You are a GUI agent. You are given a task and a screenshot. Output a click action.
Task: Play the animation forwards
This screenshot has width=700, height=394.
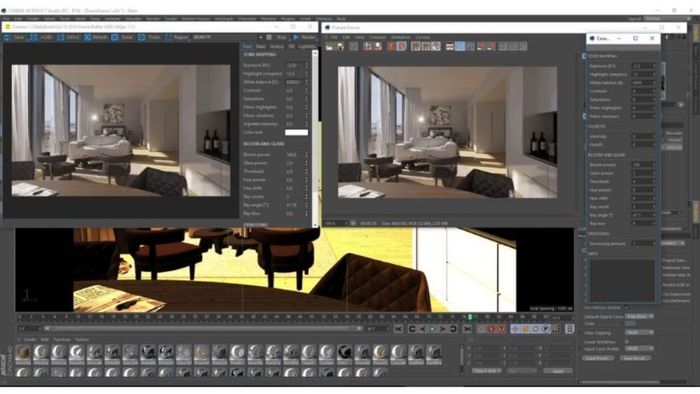pyautogui.click(x=432, y=329)
